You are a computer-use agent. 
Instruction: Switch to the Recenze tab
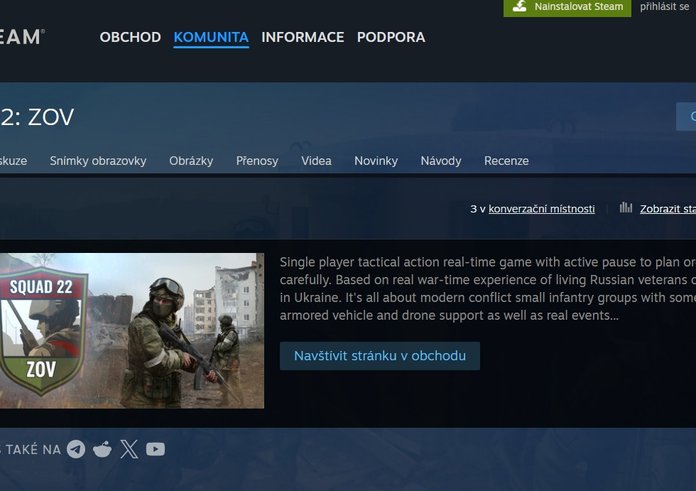pyautogui.click(x=506, y=161)
